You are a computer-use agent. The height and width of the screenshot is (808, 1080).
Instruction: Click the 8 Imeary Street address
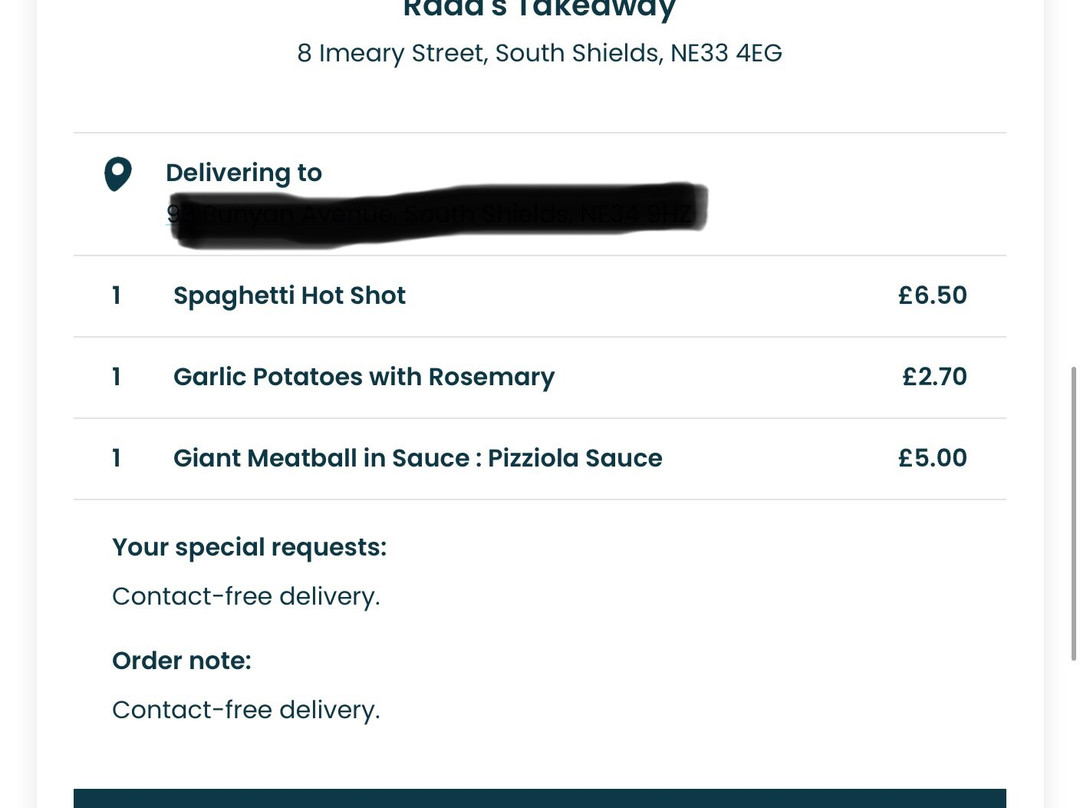click(539, 53)
